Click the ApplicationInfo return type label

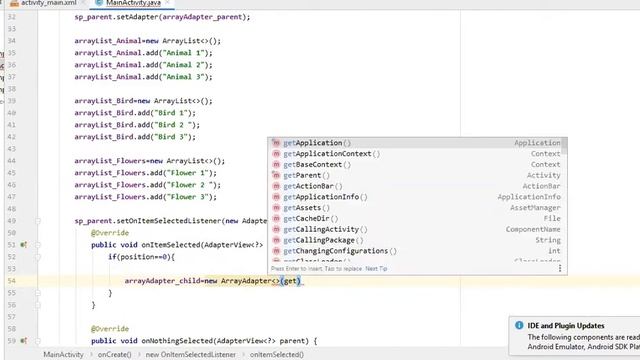tap(529, 197)
